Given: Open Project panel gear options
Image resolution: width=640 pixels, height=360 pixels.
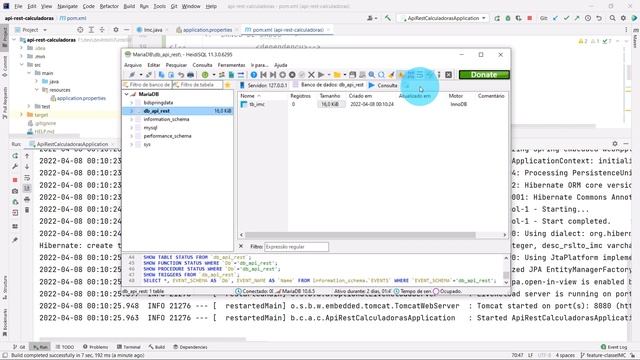Looking at the screenshot, I should pos(116,30).
